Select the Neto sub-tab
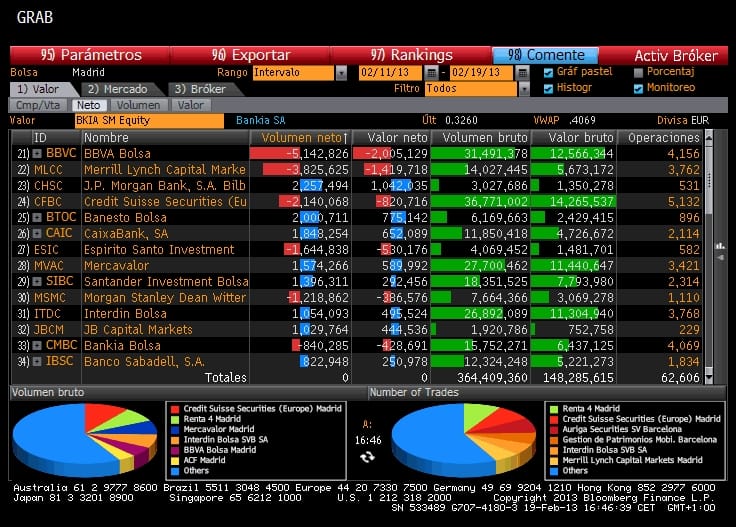The image size is (736, 527). click(89, 105)
